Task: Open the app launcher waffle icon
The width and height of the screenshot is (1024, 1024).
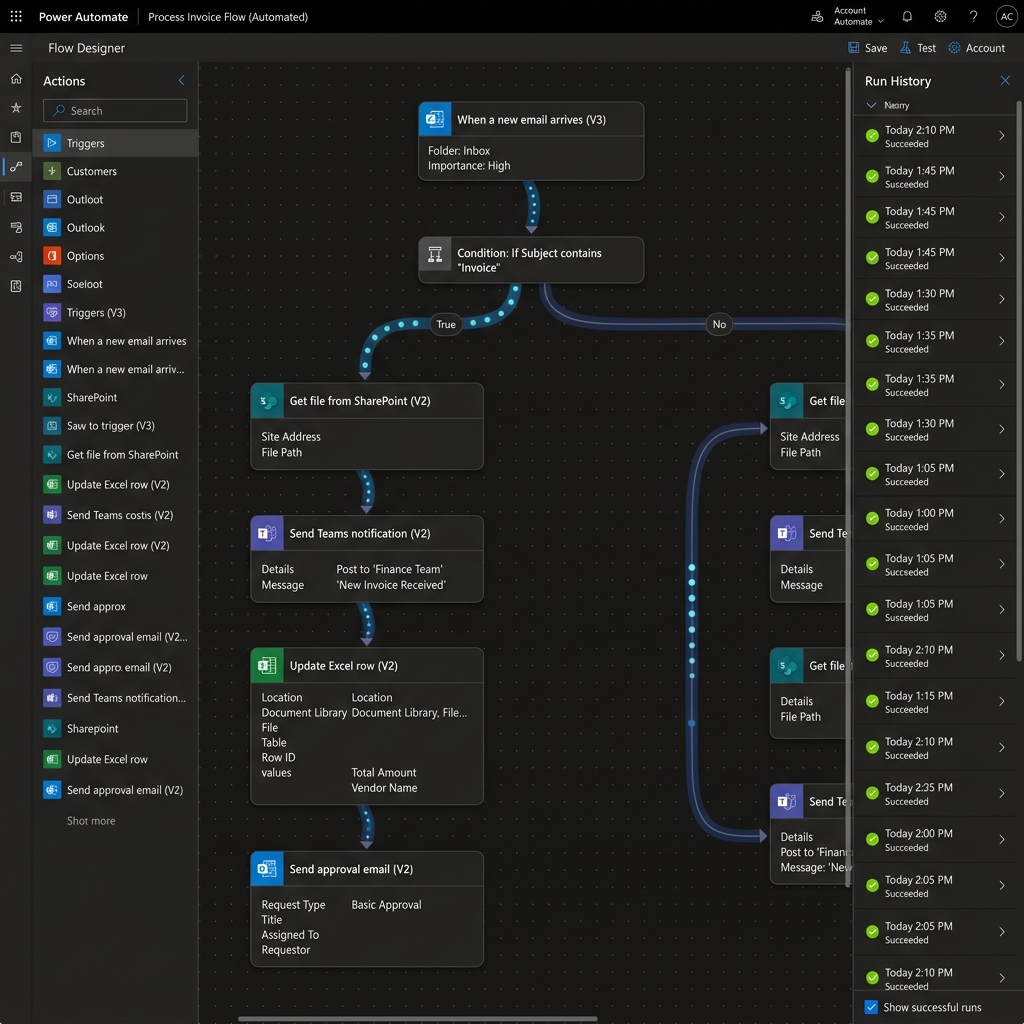Action: click(x=16, y=16)
